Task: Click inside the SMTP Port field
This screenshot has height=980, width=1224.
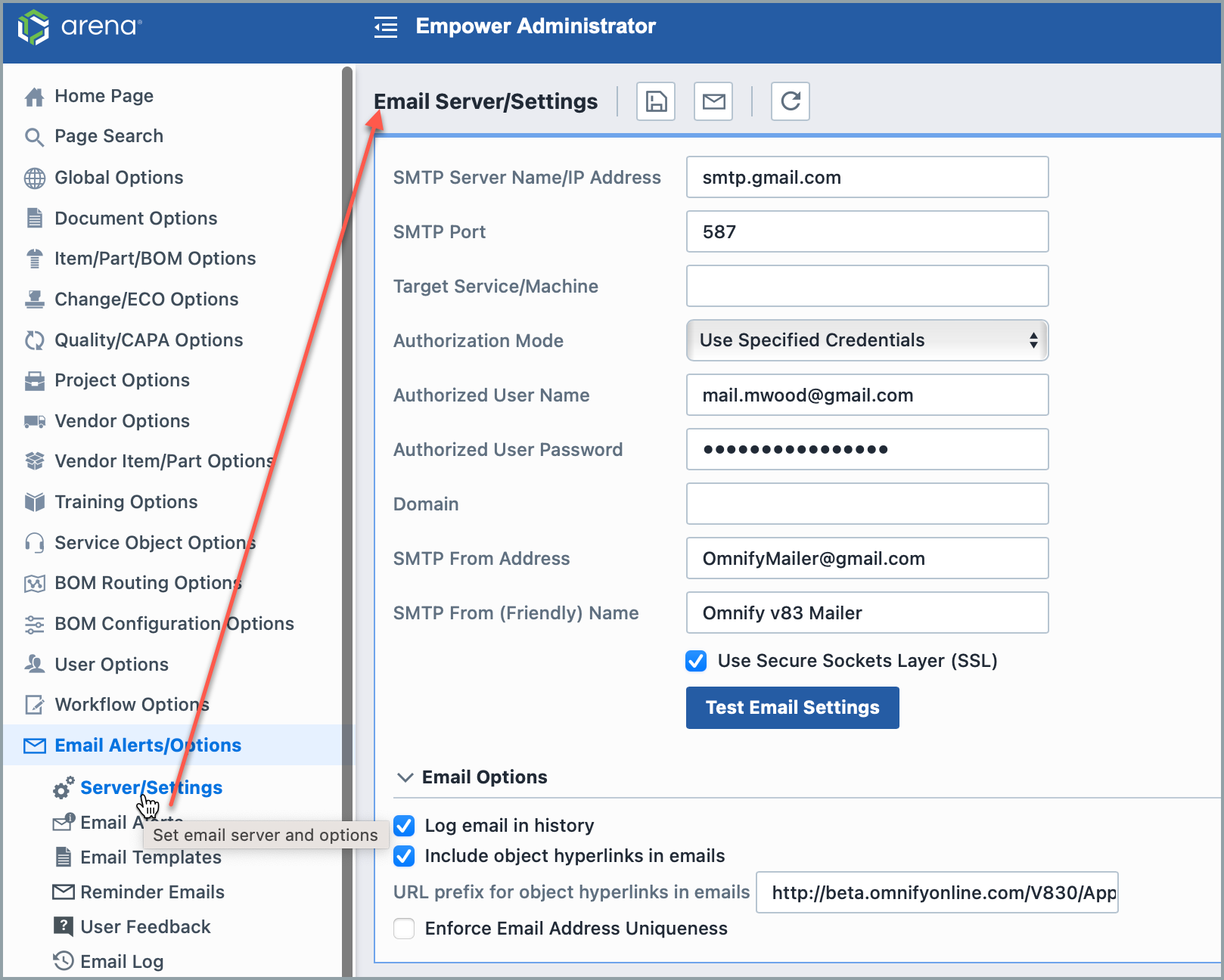Action: click(x=866, y=231)
